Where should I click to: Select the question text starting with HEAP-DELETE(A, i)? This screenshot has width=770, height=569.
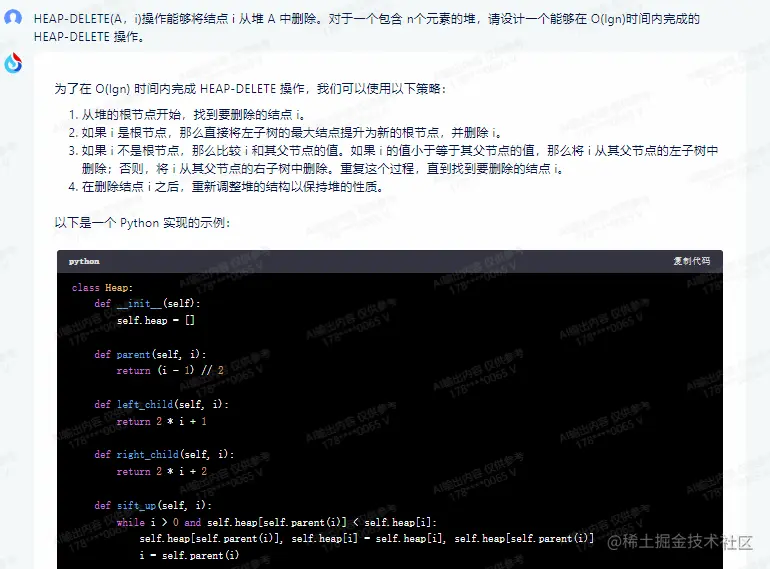coord(366,27)
